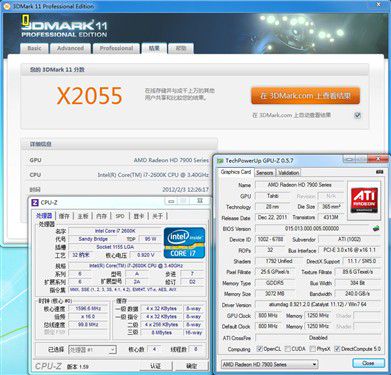Click the CPU-Z title bar icon
Image resolution: width=391 pixels, height=375 pixels.
tap(35, 202)
